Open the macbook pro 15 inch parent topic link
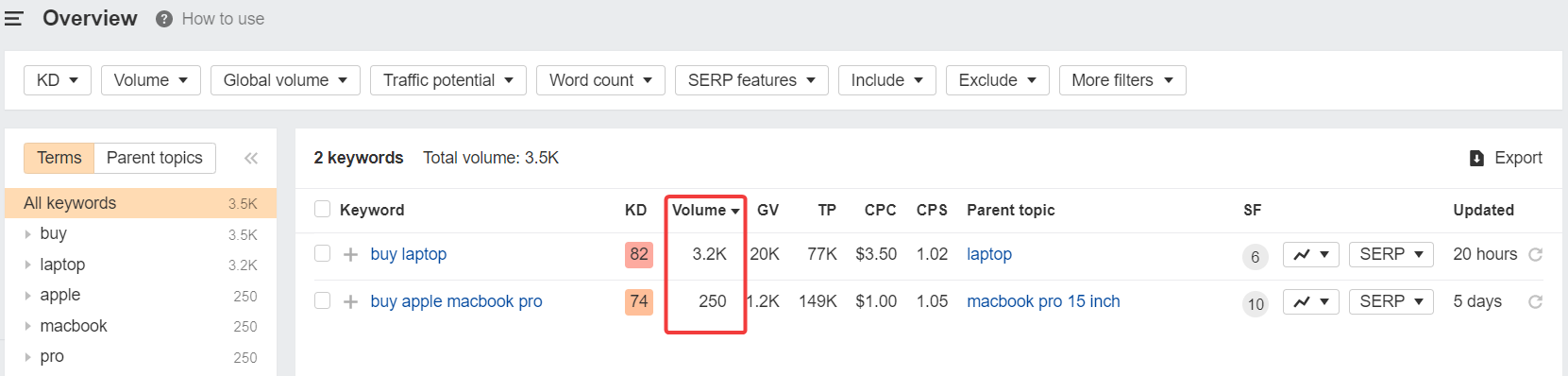The height and width of the screenshot is (376, 1568). coord(1043,301)
